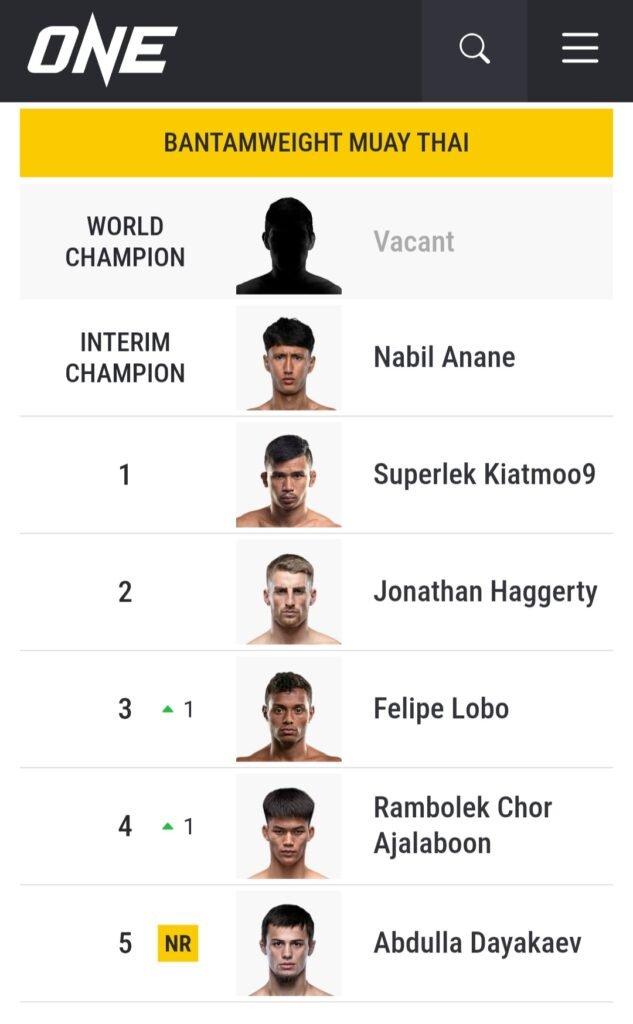This screenshot has height=1024, width=633.
Task: Click the Bantamweight Muay Thai yellow header
Action: coord(316,142)
